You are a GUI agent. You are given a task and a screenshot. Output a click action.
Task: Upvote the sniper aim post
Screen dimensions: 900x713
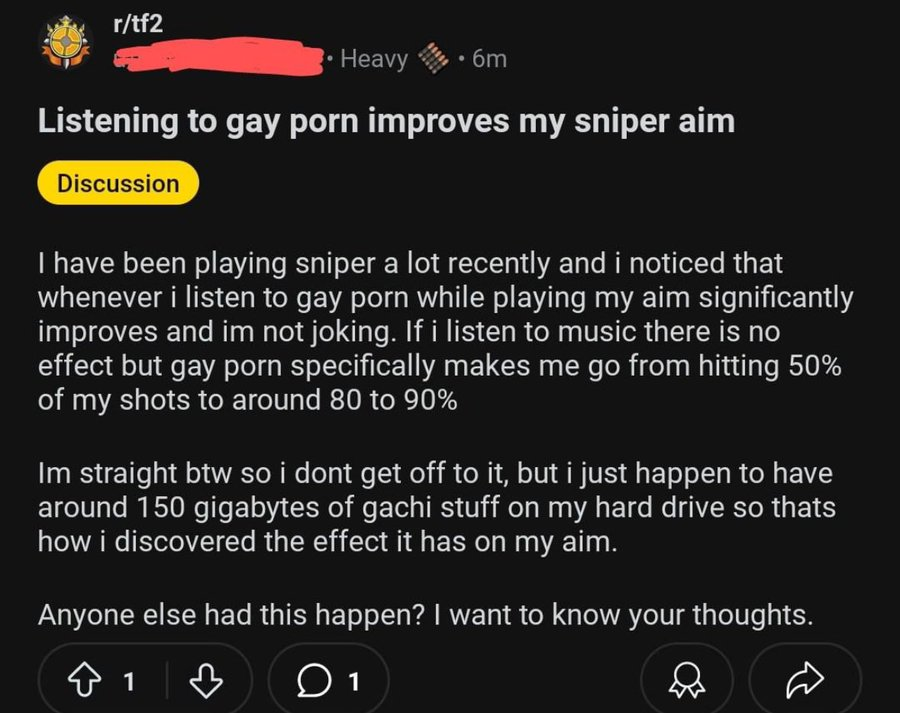[x=84, y=681]
